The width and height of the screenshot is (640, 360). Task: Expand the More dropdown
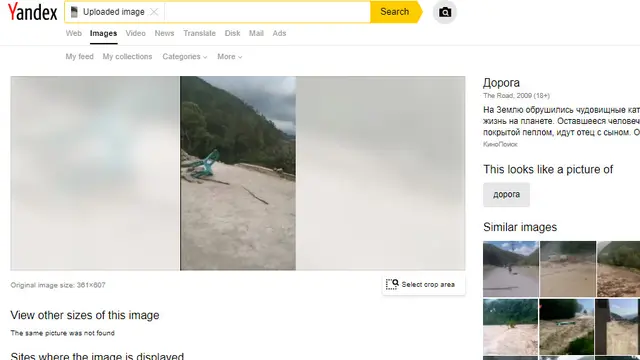[x=230, y=57]
